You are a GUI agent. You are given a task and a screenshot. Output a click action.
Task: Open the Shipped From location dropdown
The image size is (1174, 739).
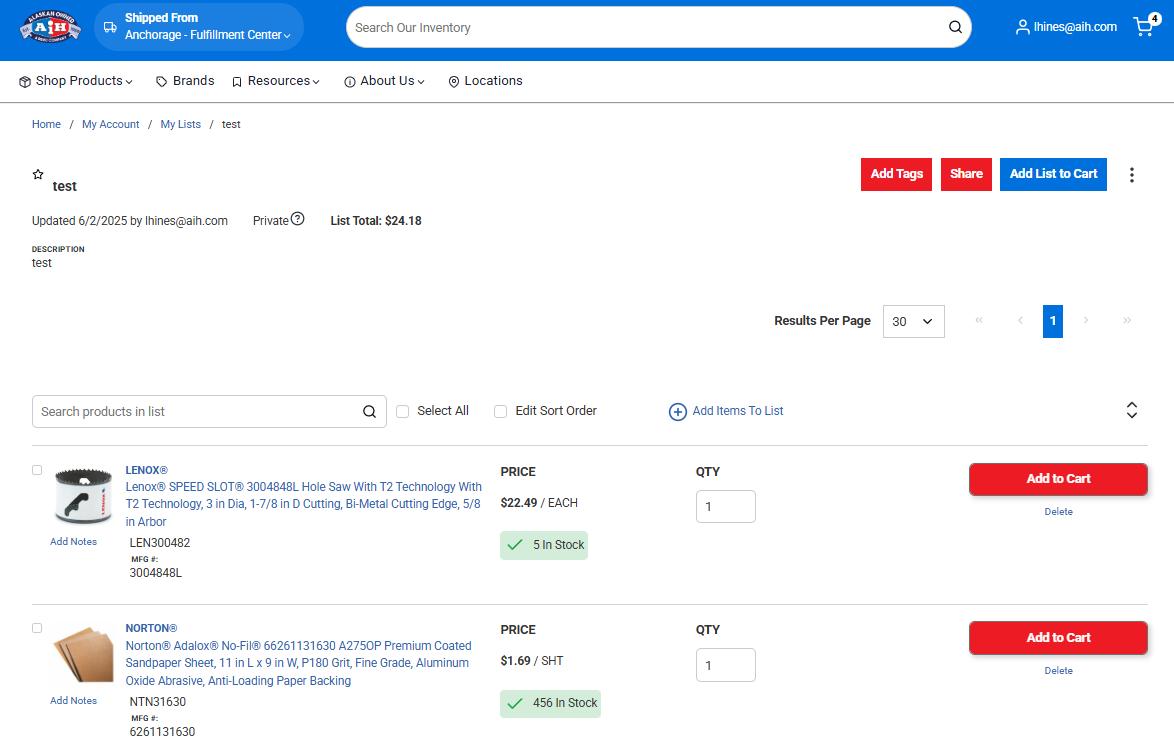click(x=199, y=27)
